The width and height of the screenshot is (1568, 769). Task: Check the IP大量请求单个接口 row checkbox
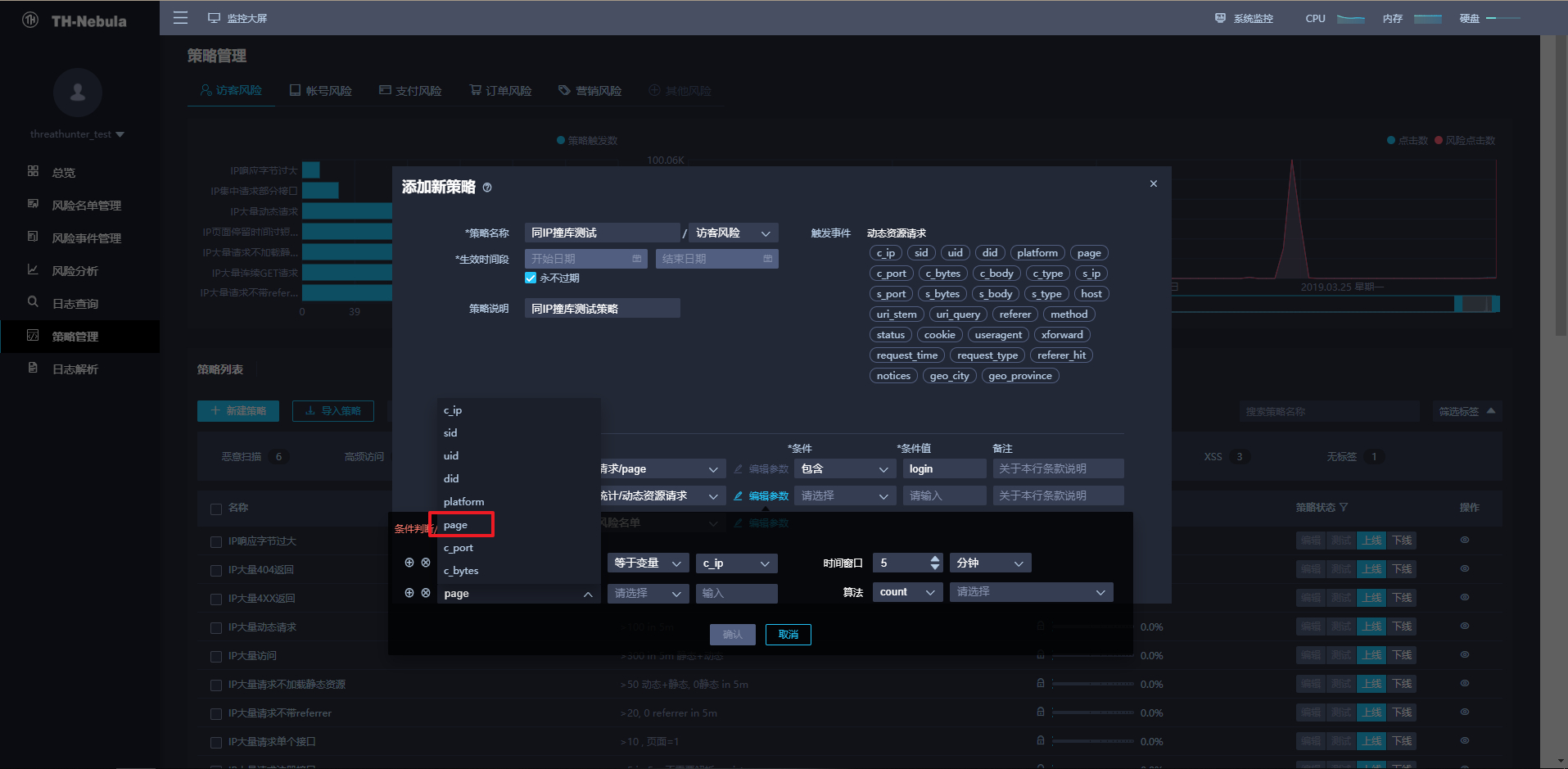tap(216, 743)
